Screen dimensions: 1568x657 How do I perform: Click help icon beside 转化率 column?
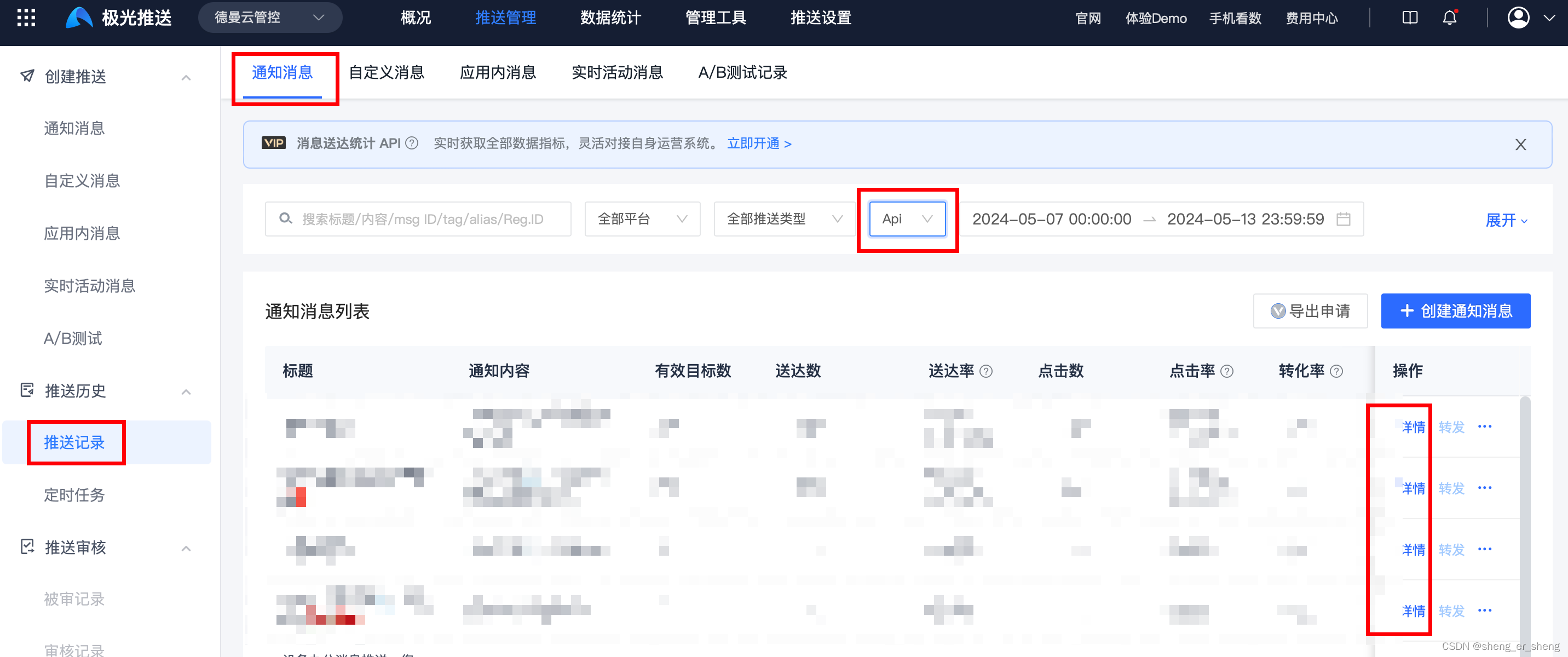[1337, 371]
